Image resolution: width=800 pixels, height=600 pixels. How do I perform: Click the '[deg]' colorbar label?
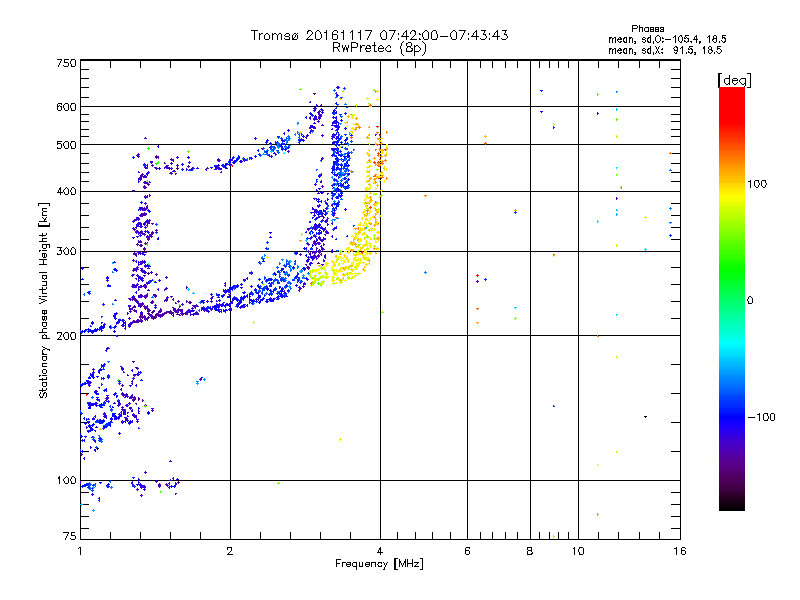point(734,80)
